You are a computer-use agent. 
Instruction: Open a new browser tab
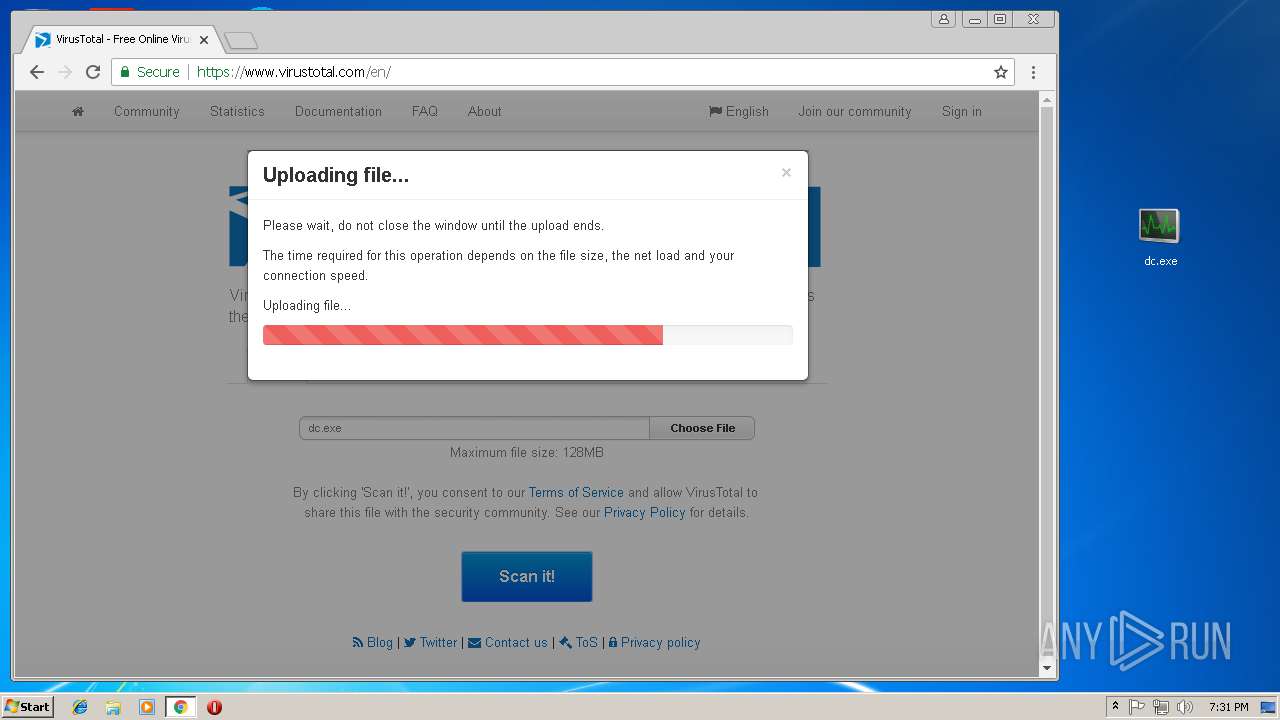241,40
